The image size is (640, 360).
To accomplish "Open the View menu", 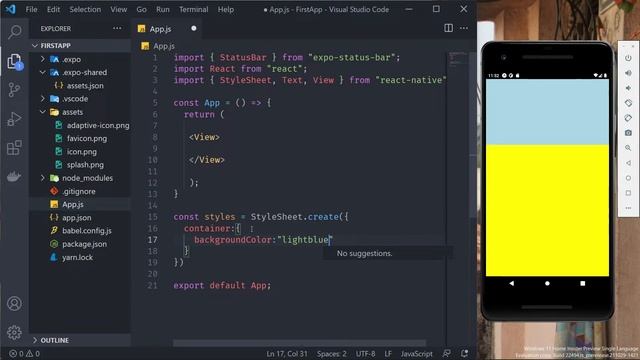I will pyautogui.click(x=118, y=9).
